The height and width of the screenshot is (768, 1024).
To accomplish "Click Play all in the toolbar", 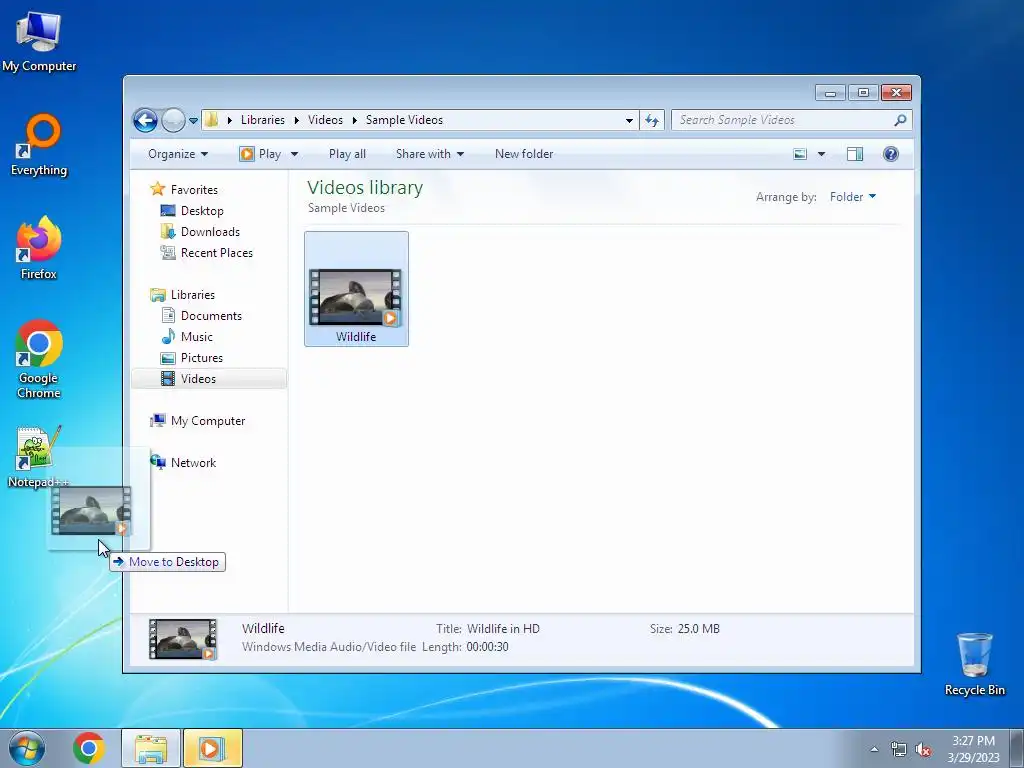I will tap(347, 154).
